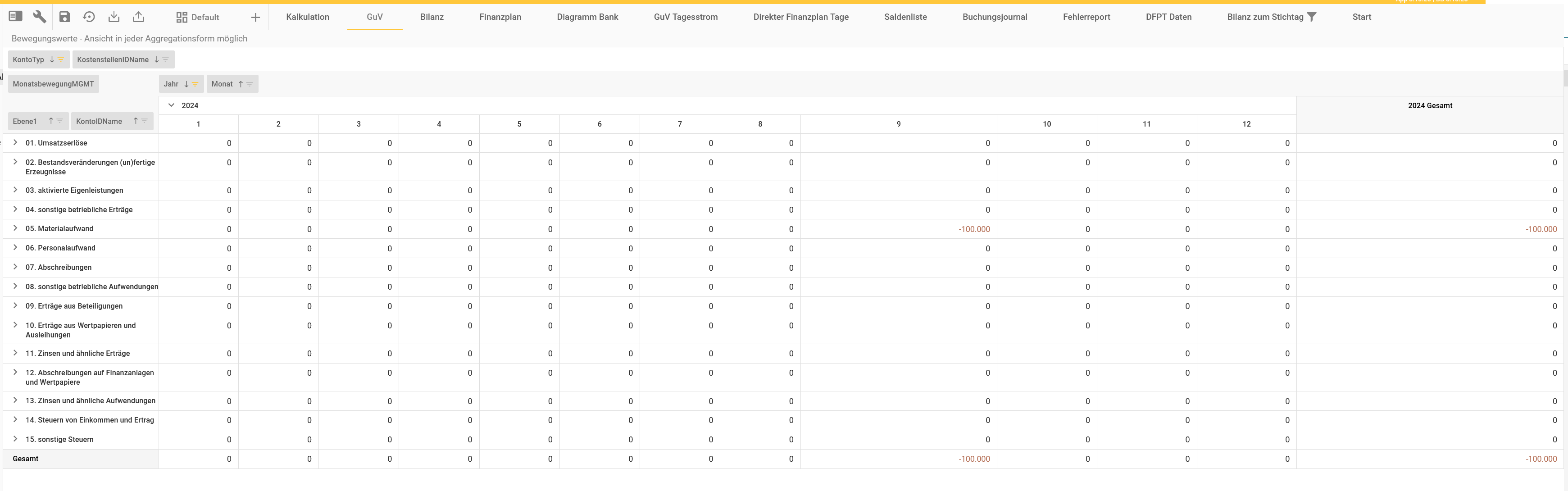The height and width of the screenshot is (491, 1568).
Task: Toggle the side panel icon
Action: (16, 16)
